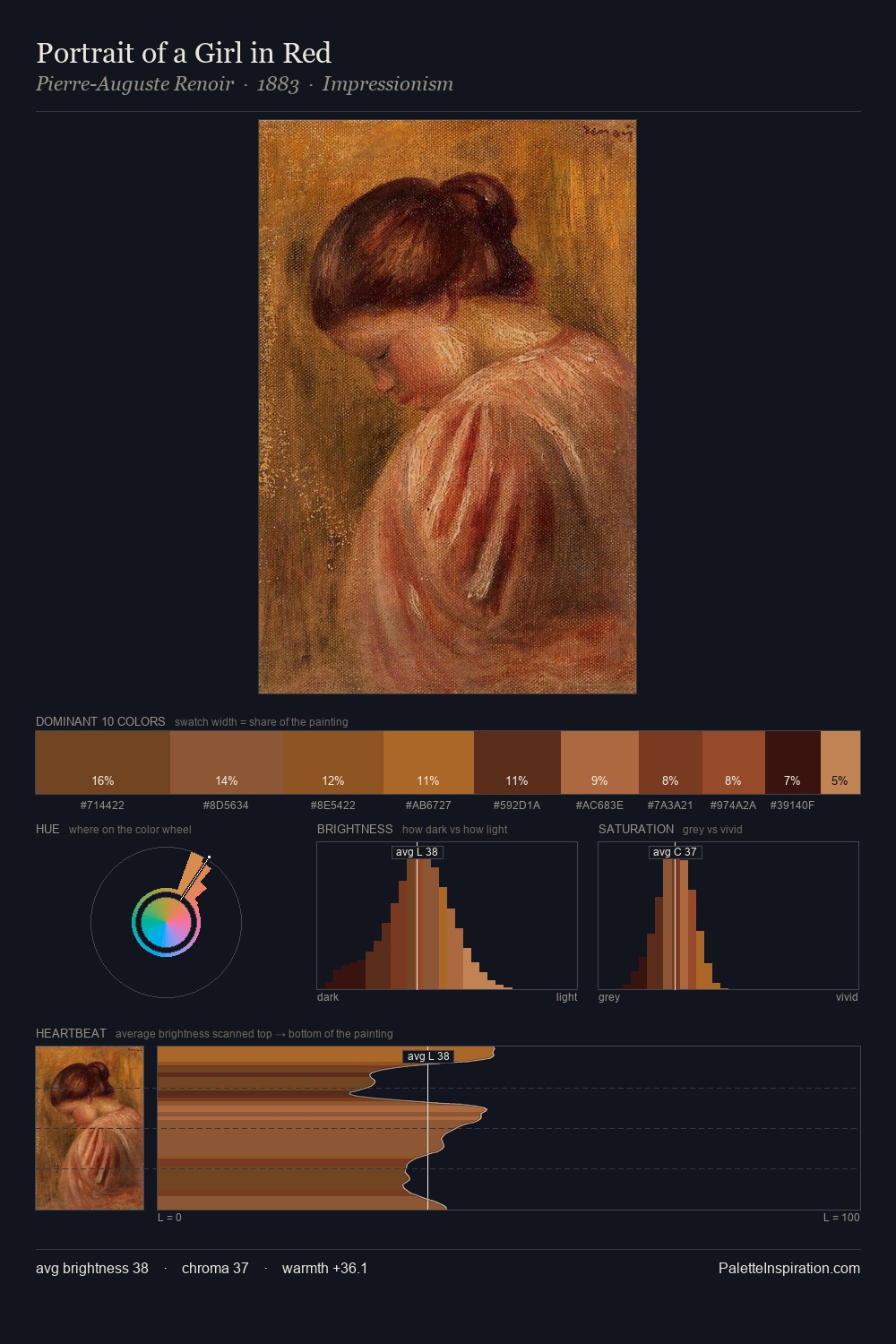
Task: Click the 'DOMINANT 10 COLORS' heading
Action: [100, 721]
